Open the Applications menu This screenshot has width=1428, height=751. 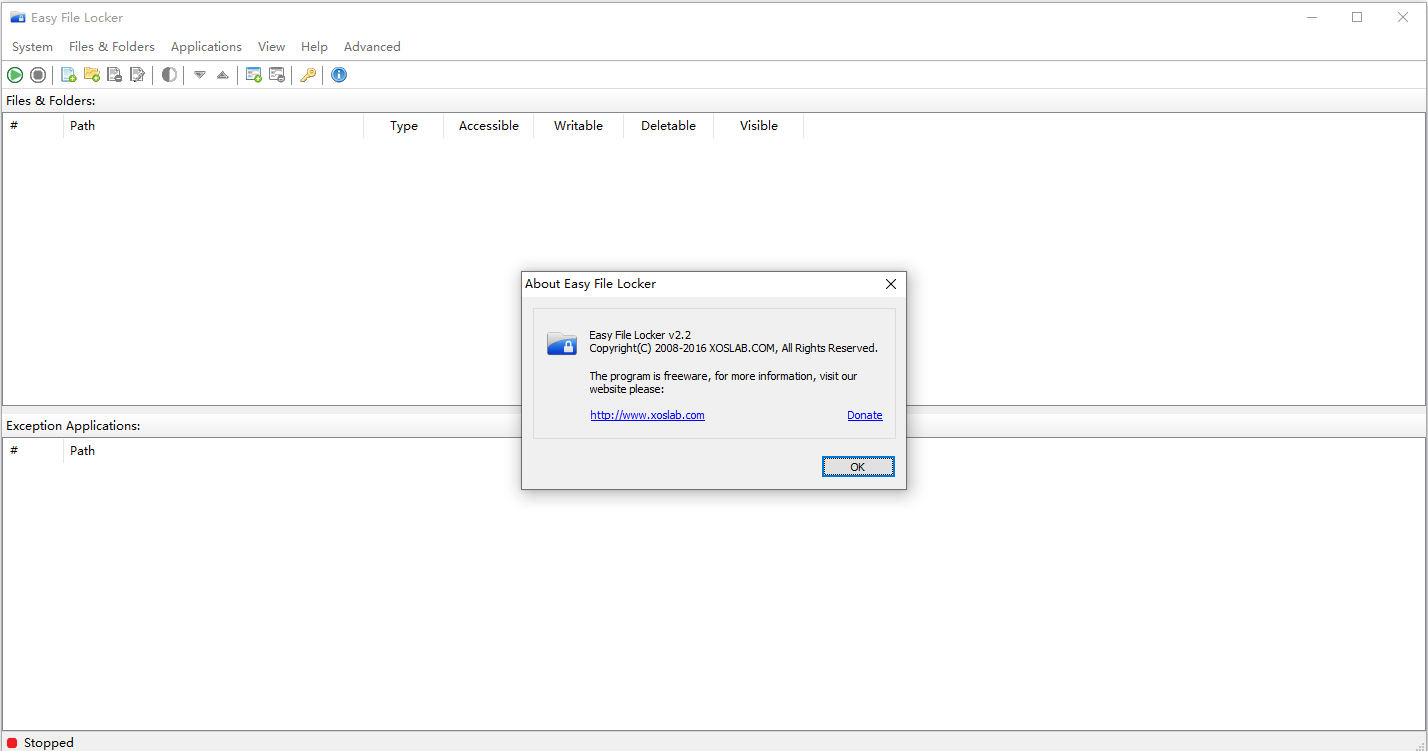pyautogui.click(x=206, y=47)
